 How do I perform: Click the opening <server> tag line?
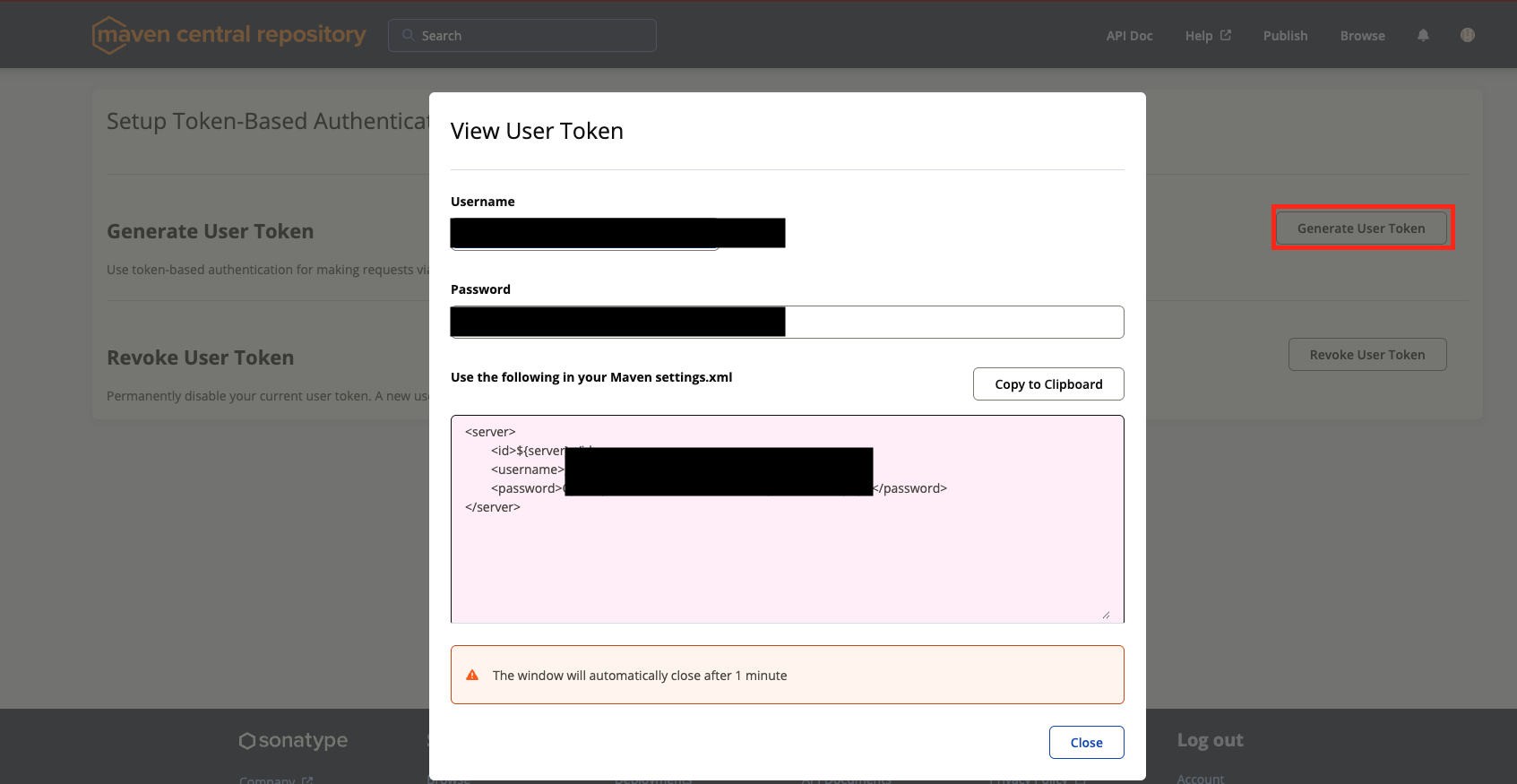click(x=490, y=432)
